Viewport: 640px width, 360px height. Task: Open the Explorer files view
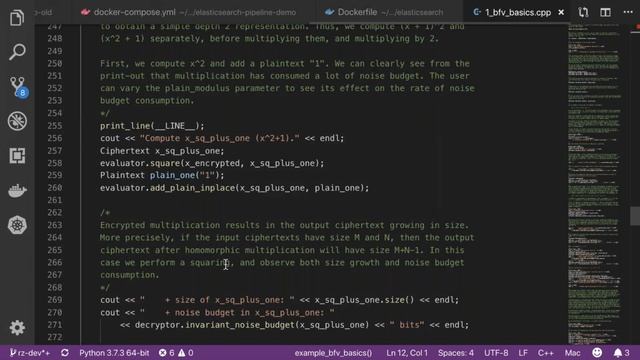point(17,18)
